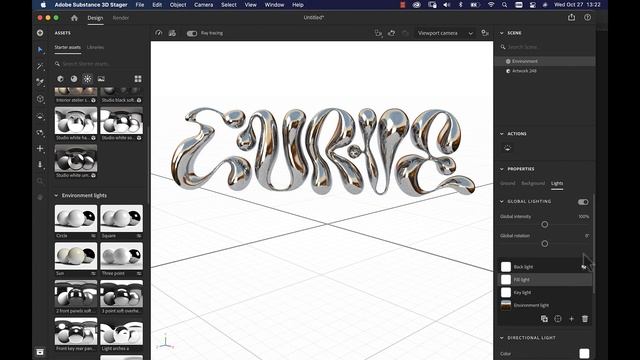Viewport: 640px width, 360px height.
Task: Pick the magic wand tool in left toolbar
Action: (40, 66)
